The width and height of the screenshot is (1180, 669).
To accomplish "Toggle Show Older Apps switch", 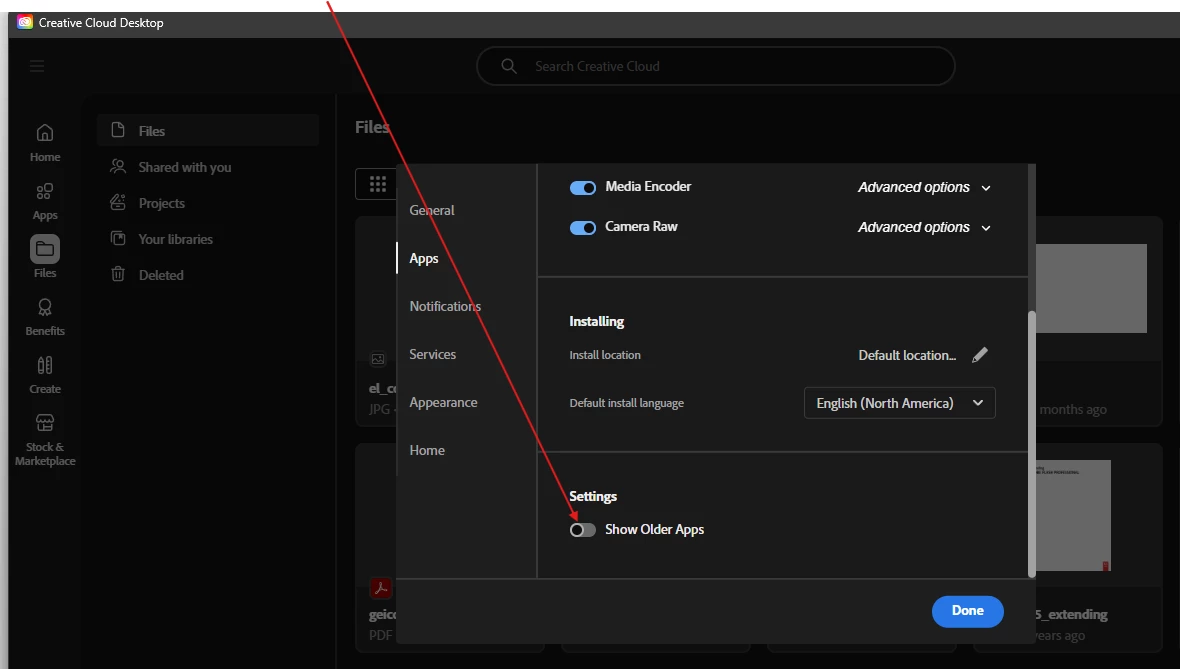I will coord(582,530).
